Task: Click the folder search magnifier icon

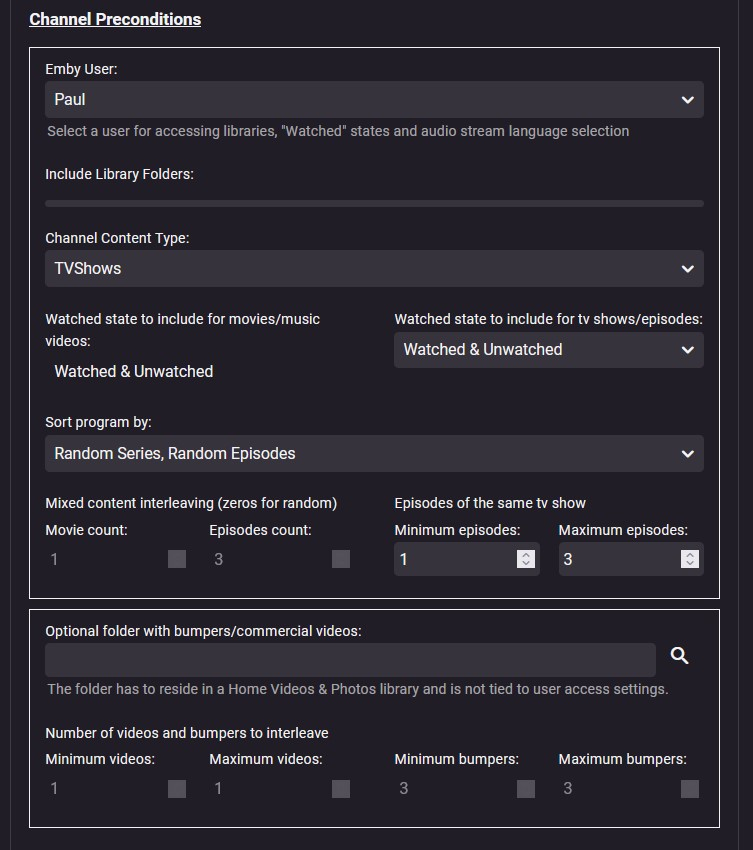Action: [680, 656]
